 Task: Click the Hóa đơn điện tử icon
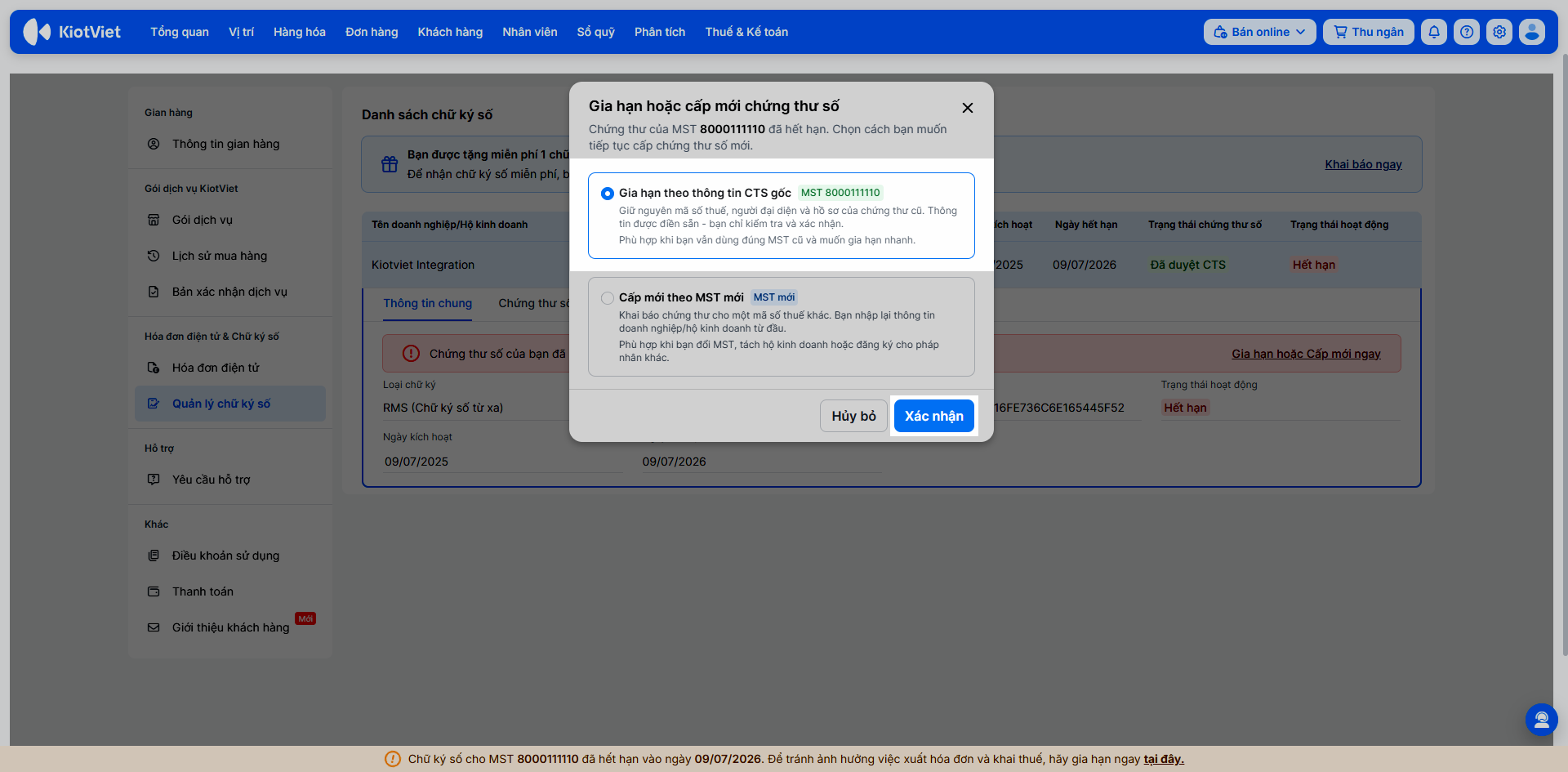coord(154,368)
